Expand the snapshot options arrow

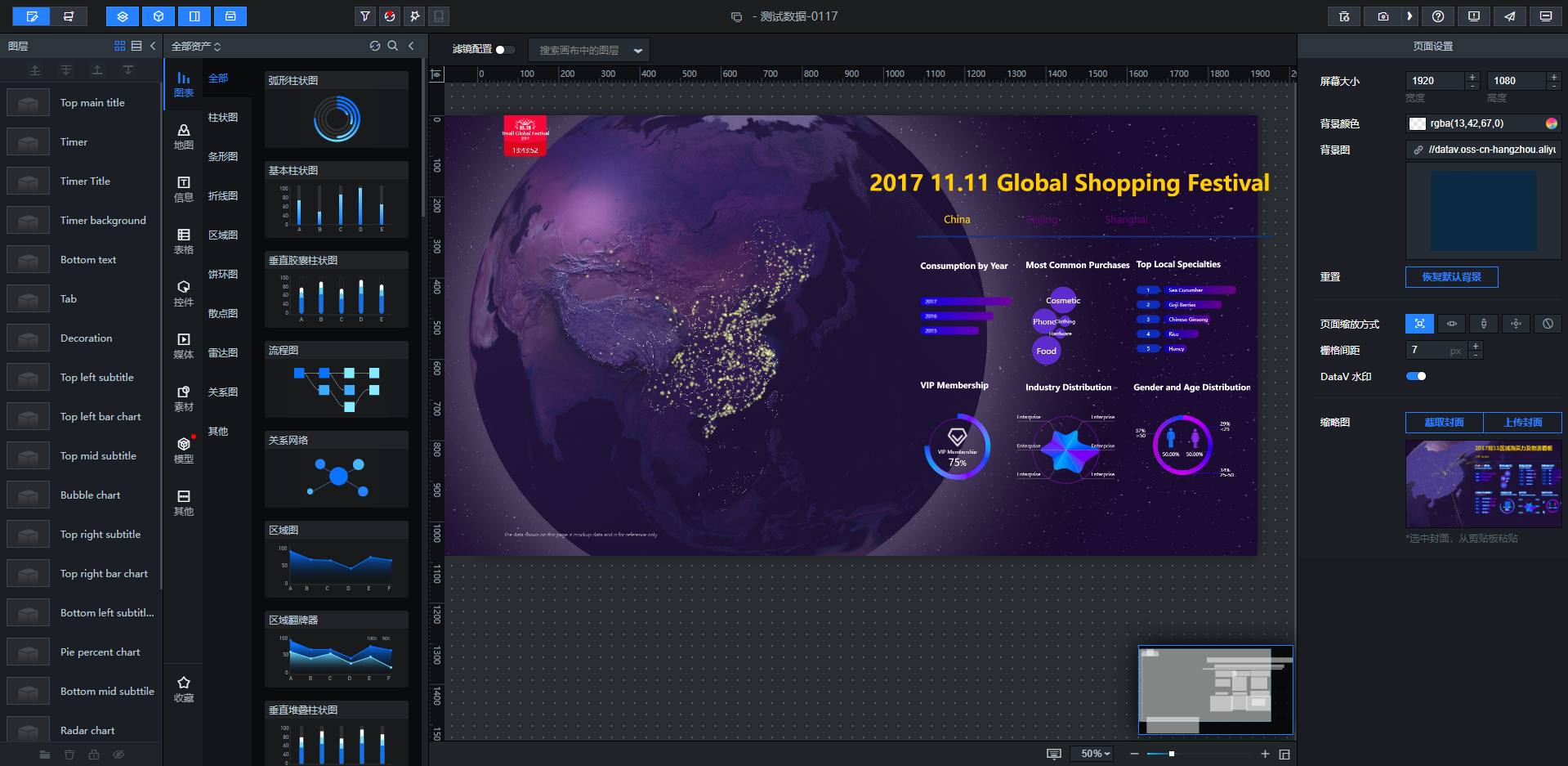click(x=1409, y=16)
